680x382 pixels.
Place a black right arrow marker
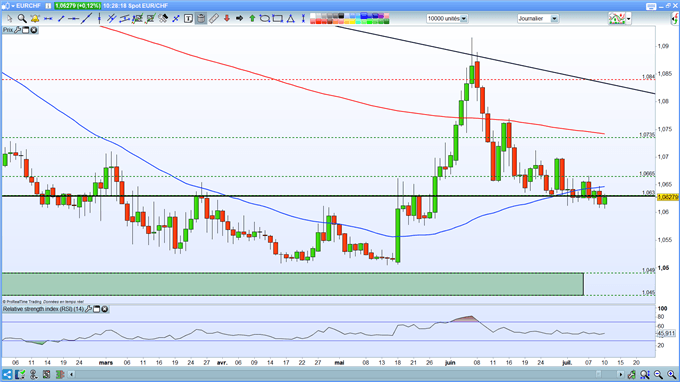[x=239, y=19]
